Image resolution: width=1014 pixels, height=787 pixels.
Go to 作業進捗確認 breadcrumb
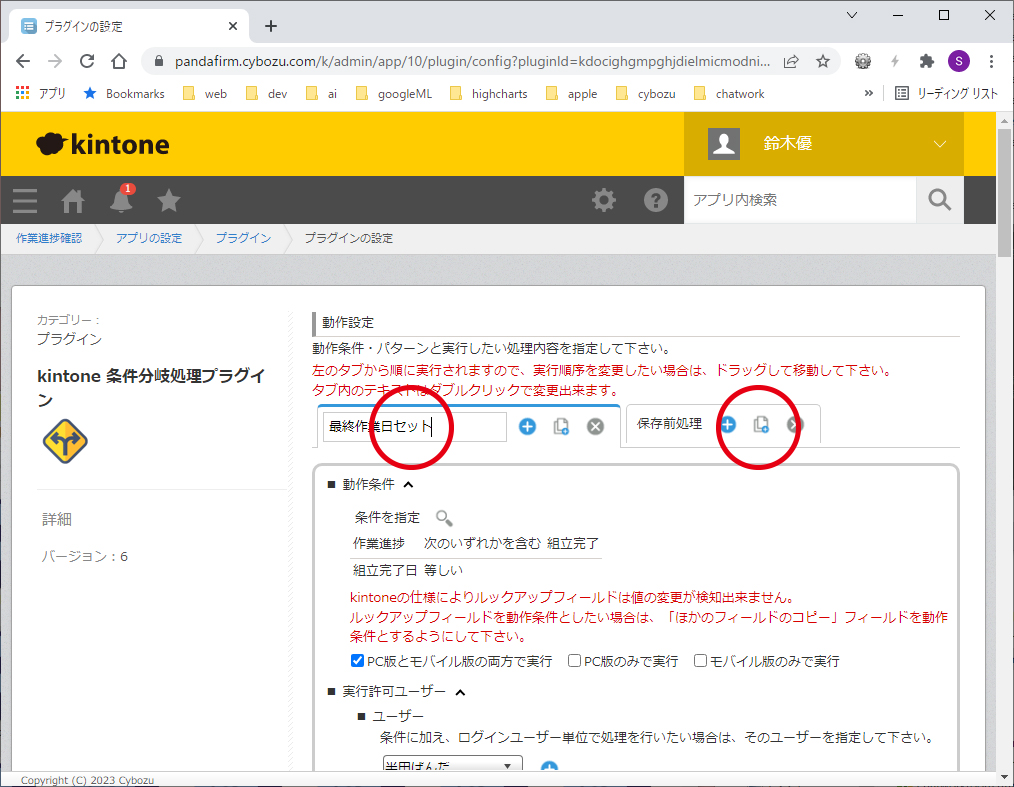pyautogui.click(x=49, y=238)
